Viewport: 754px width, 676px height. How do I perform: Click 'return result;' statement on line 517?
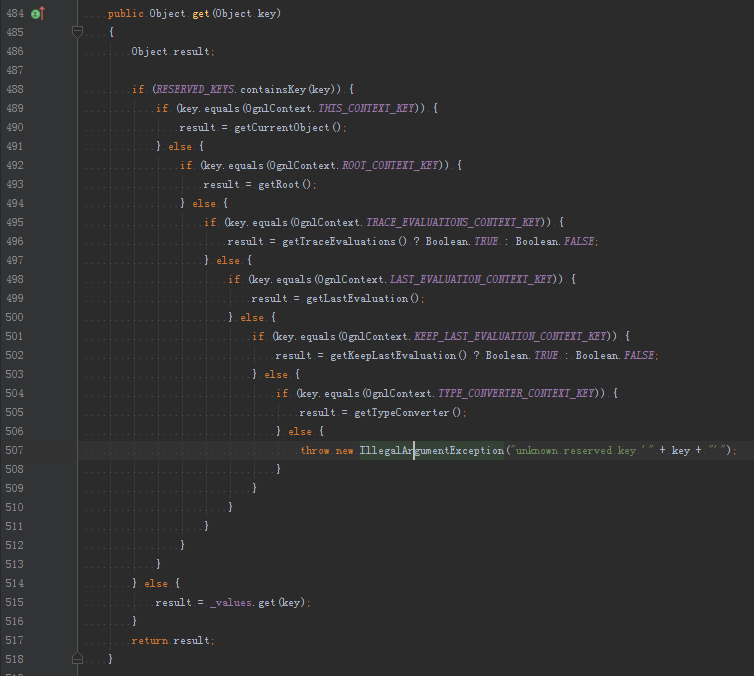(173, 640)
